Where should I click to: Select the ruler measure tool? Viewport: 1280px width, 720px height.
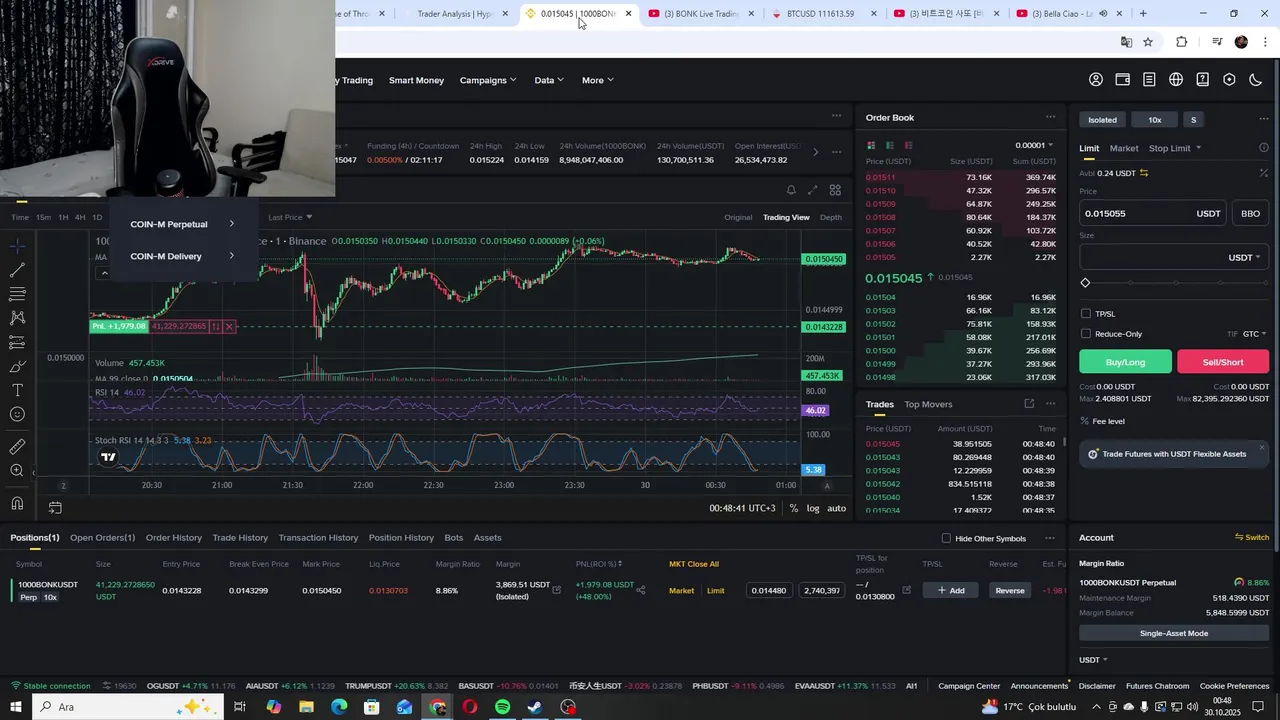pos(17,446)
